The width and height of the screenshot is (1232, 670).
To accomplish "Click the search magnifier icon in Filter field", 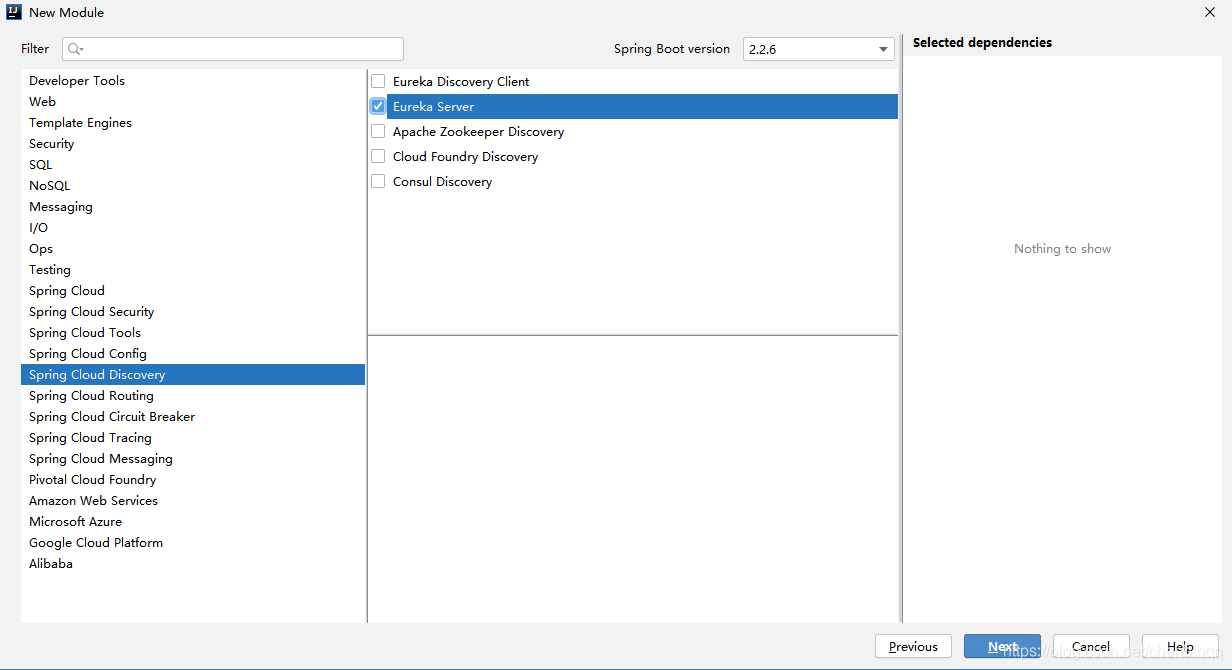I will pos(76,49).
